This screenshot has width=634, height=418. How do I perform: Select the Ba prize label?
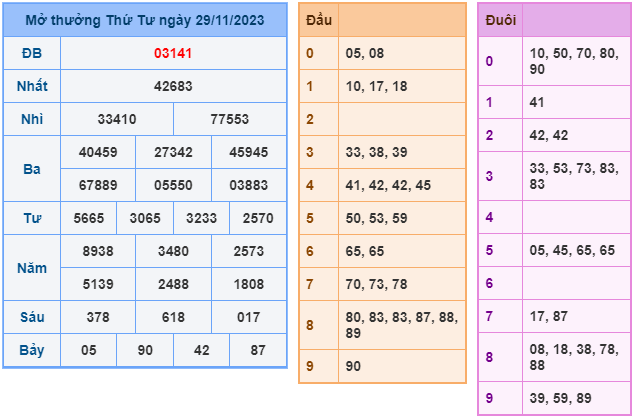coord(32,169)
